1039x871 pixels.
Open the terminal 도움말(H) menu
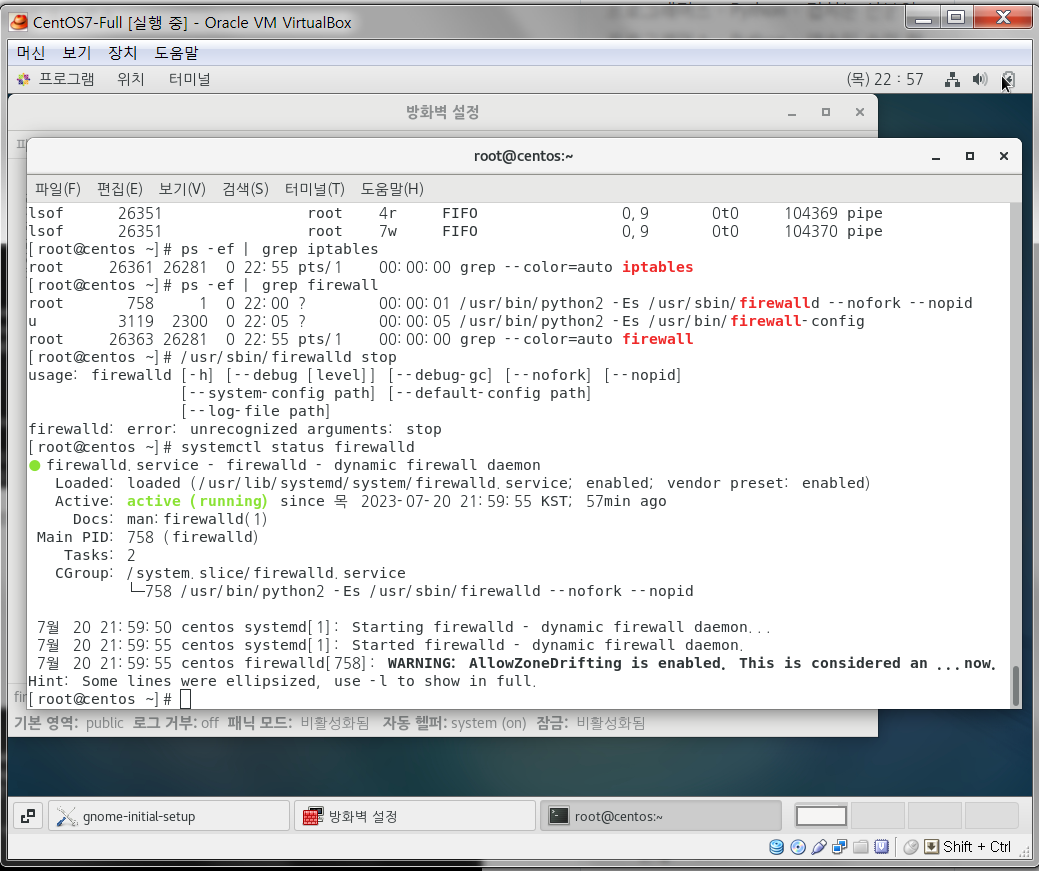pyautogui.click(x=392, y=189)
